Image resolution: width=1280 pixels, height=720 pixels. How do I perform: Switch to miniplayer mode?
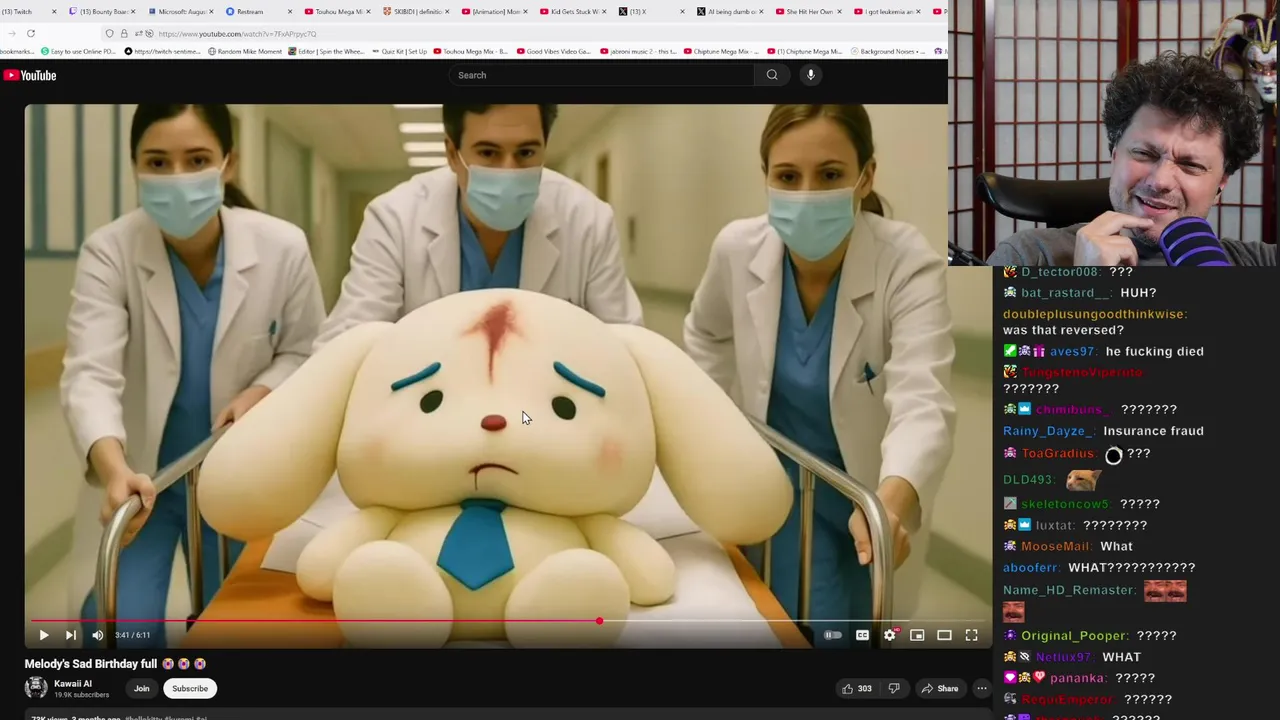[917, 635]
